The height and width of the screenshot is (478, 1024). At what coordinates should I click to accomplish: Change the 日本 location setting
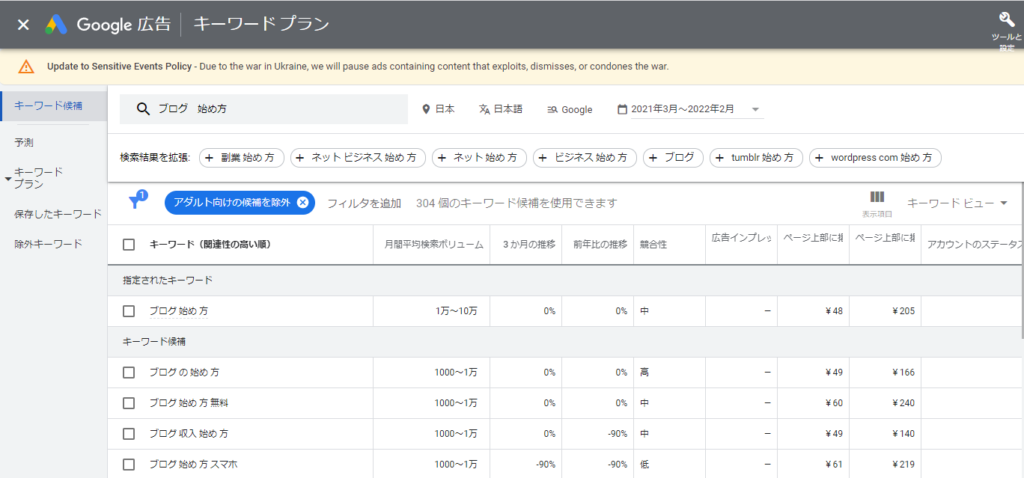(x=438, y=109)
